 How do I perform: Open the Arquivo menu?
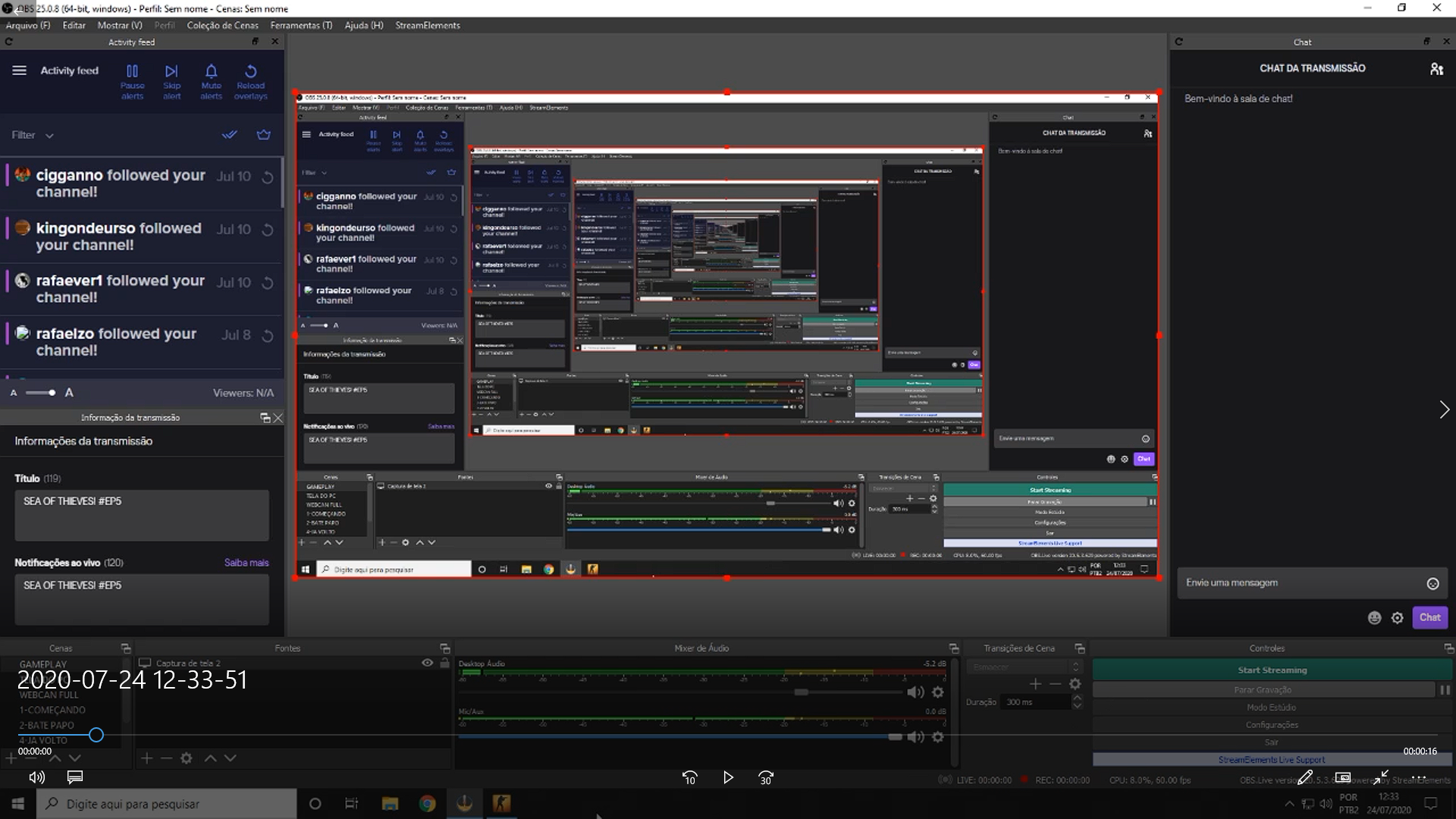click(x=28, y=25)
